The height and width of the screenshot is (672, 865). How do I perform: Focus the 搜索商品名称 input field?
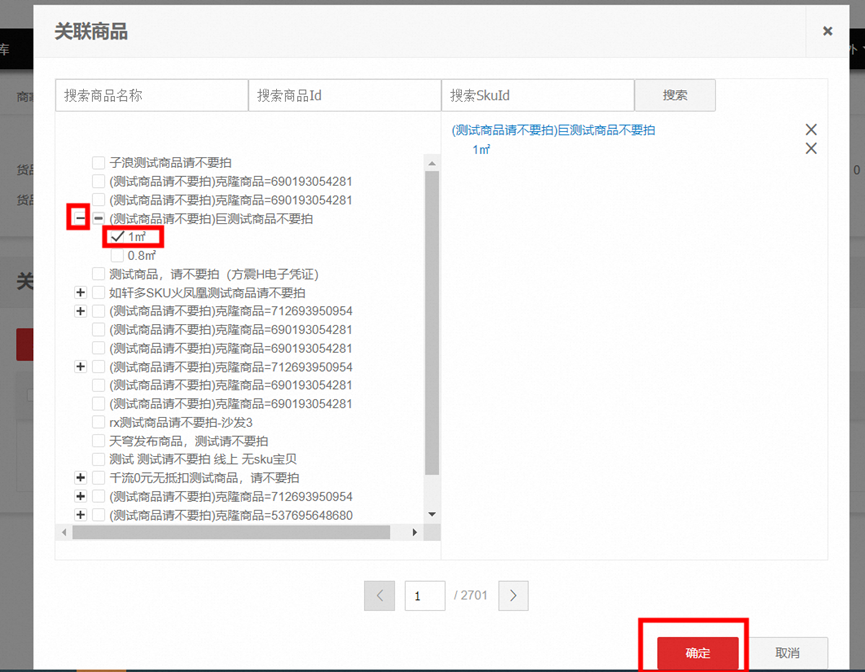151,95
